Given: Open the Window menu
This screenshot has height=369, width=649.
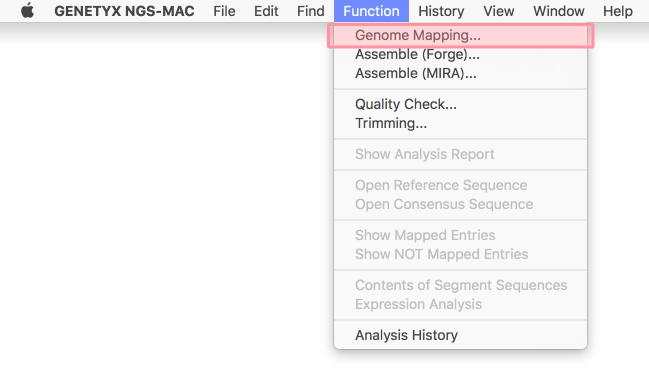Looking at the screenshot, I should click(x=559, y=11).
